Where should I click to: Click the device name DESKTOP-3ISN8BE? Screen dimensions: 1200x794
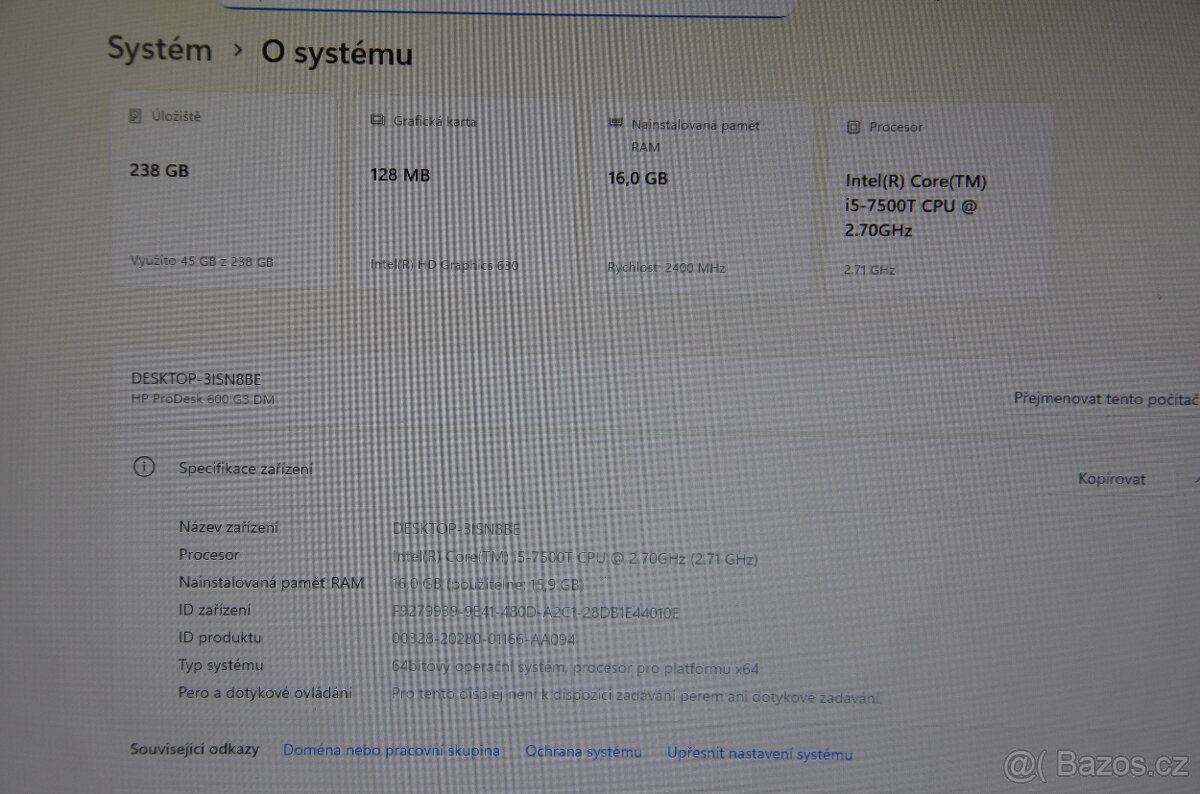pyautogui.click(x=196, y=378)
